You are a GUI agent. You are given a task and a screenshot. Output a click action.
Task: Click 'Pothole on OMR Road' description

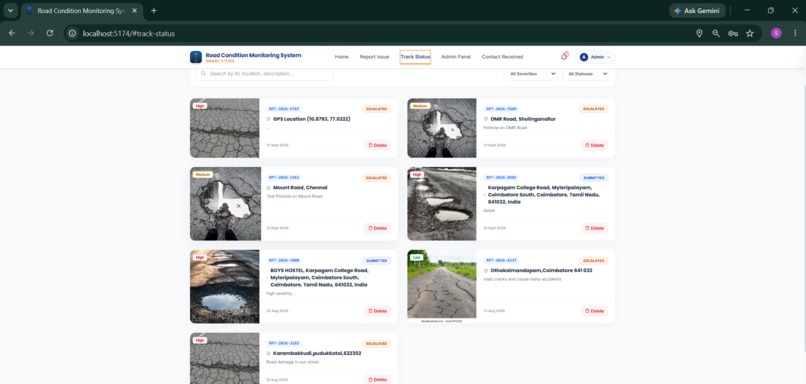pyautogui.click(x=505, y=127)
